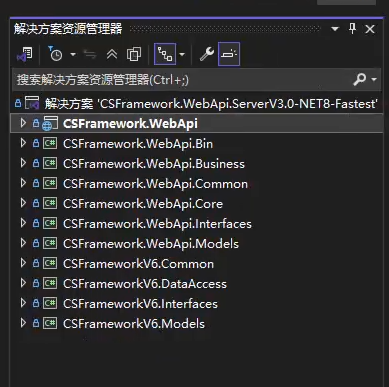Toggle the Show All Files icon
This screenshot has height=387, width=389.
[x=134, y=54]
